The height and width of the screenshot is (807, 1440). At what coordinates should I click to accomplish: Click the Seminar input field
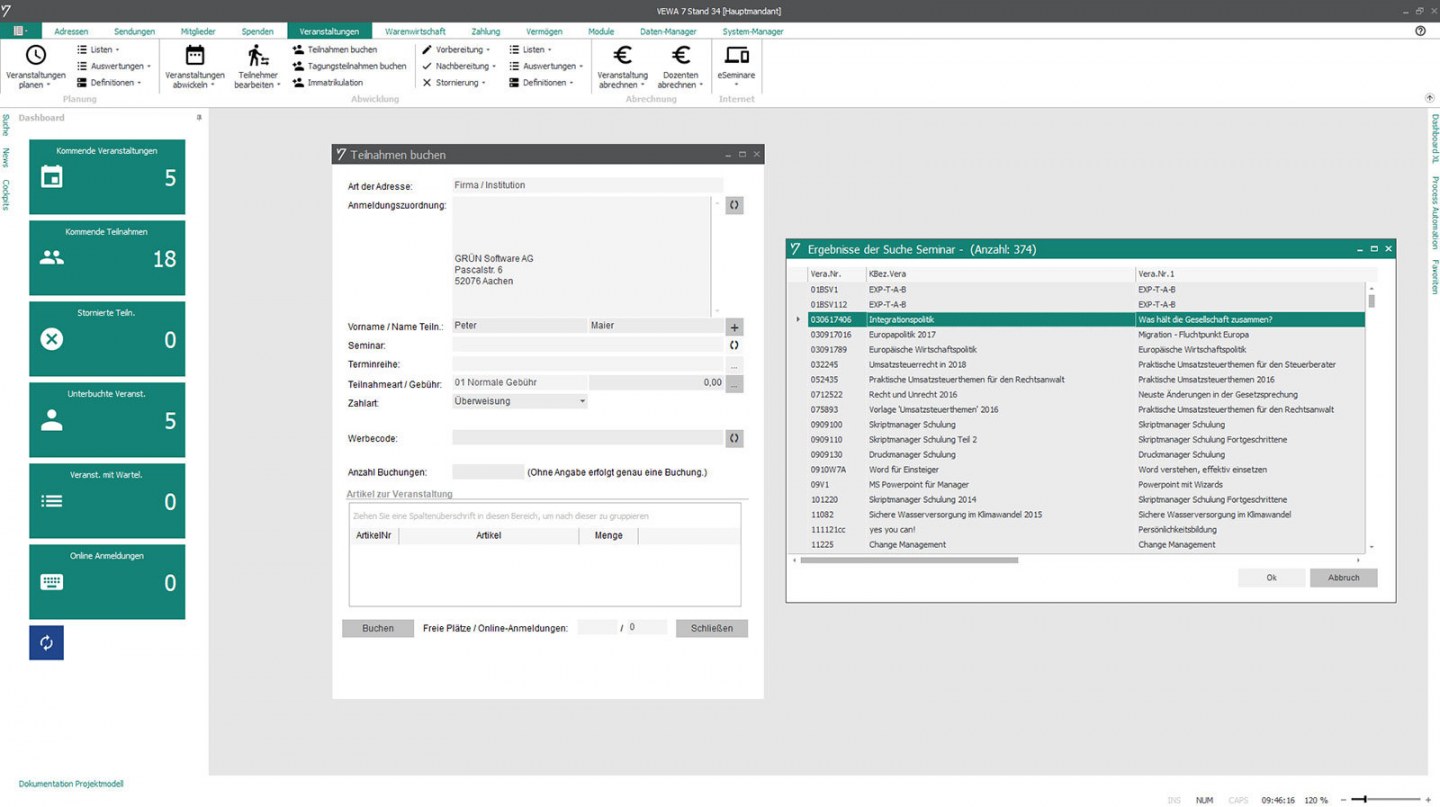tap(587, 345)
